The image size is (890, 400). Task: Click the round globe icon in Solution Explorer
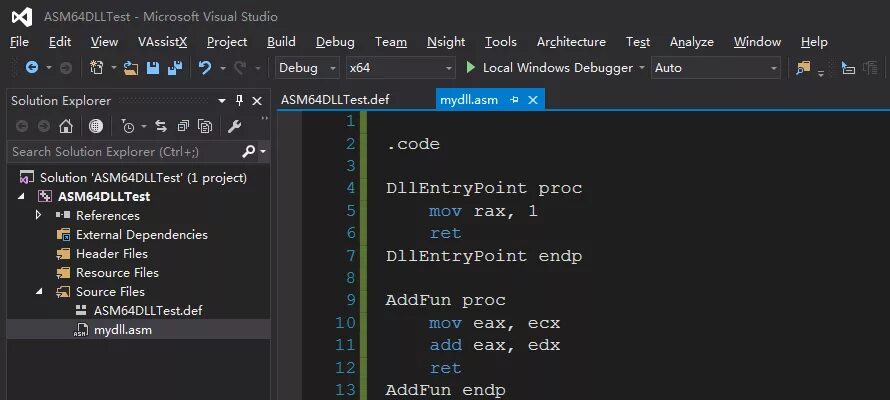pos(96,126)
